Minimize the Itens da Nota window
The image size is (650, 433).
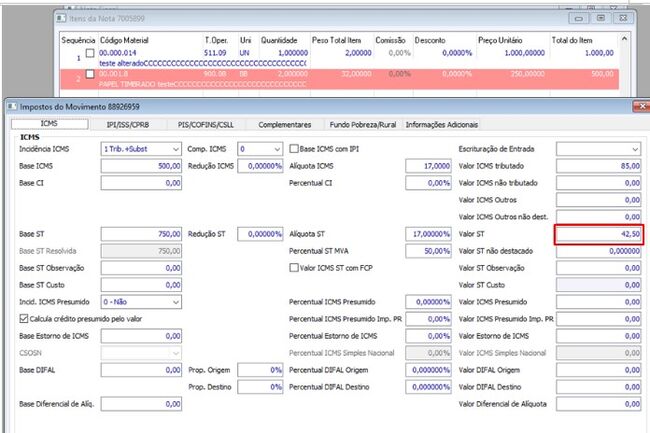(x=579, y=18)
